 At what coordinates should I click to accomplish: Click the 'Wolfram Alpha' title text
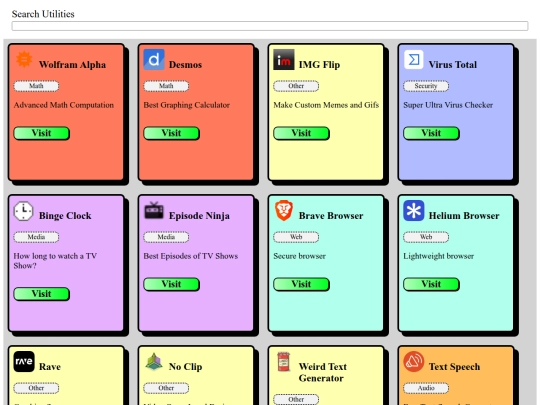pos(72,65)
